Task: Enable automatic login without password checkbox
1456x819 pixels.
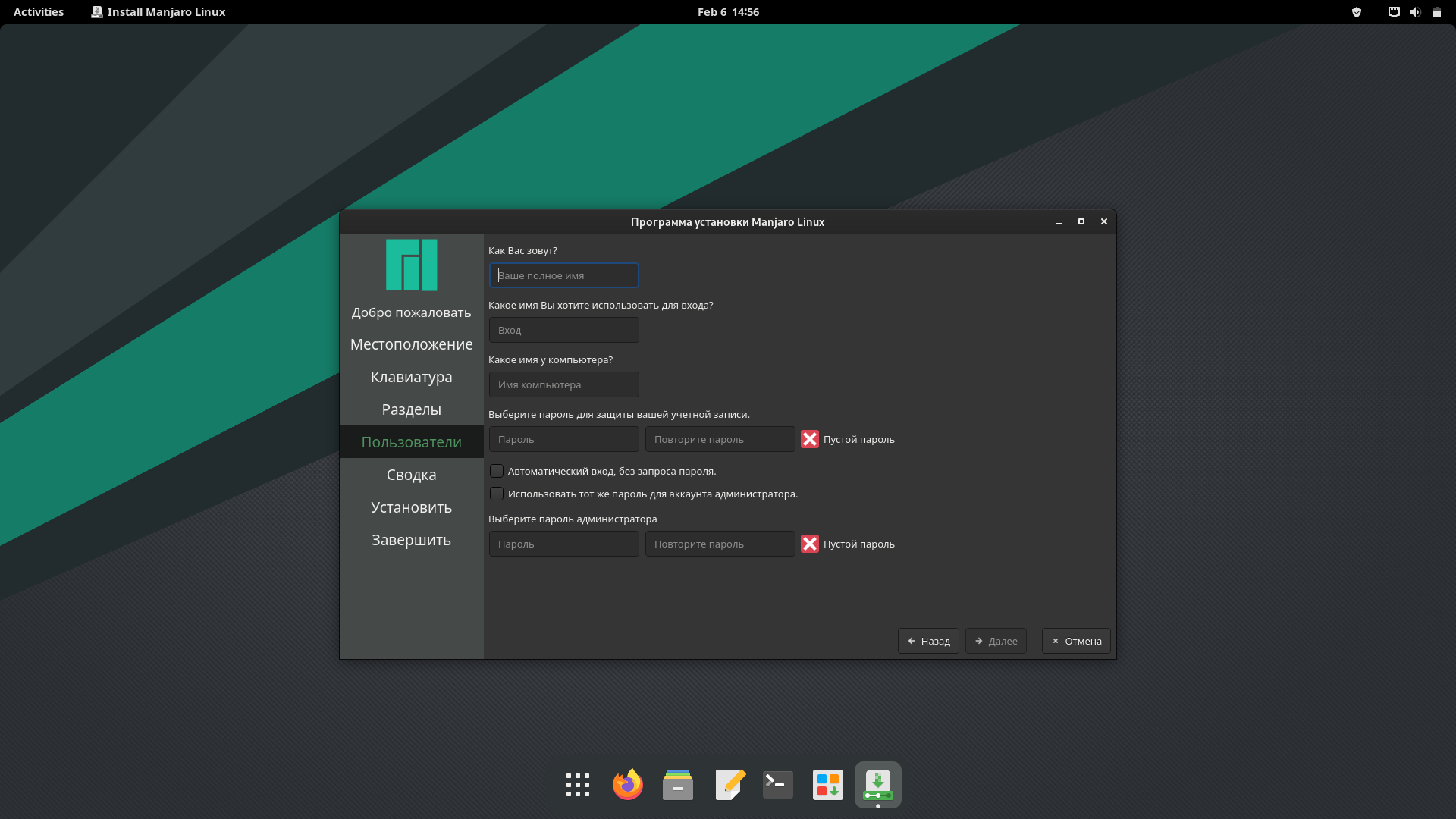Action: (497, 471)
